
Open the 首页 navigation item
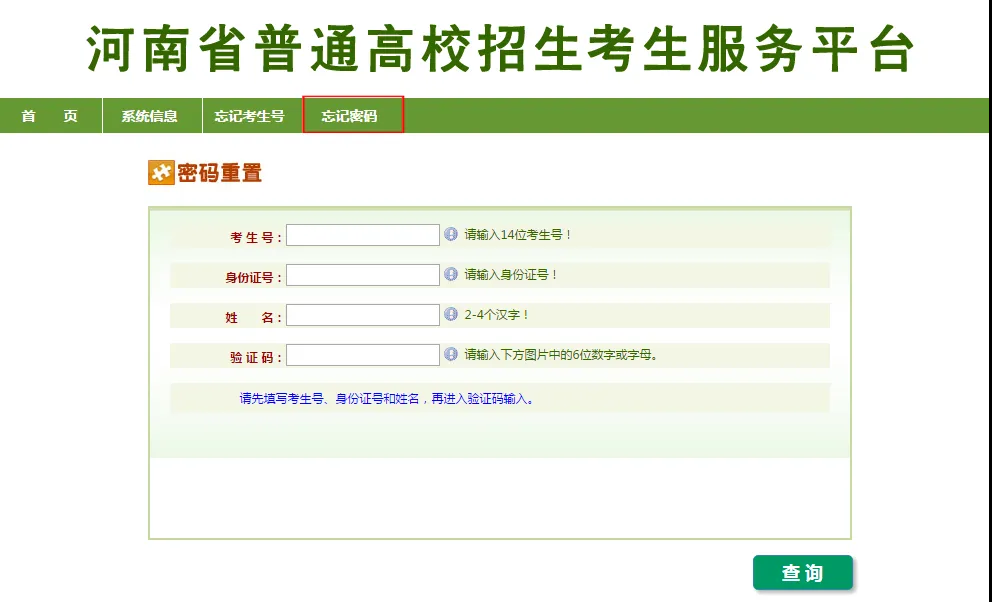(50, 116)
